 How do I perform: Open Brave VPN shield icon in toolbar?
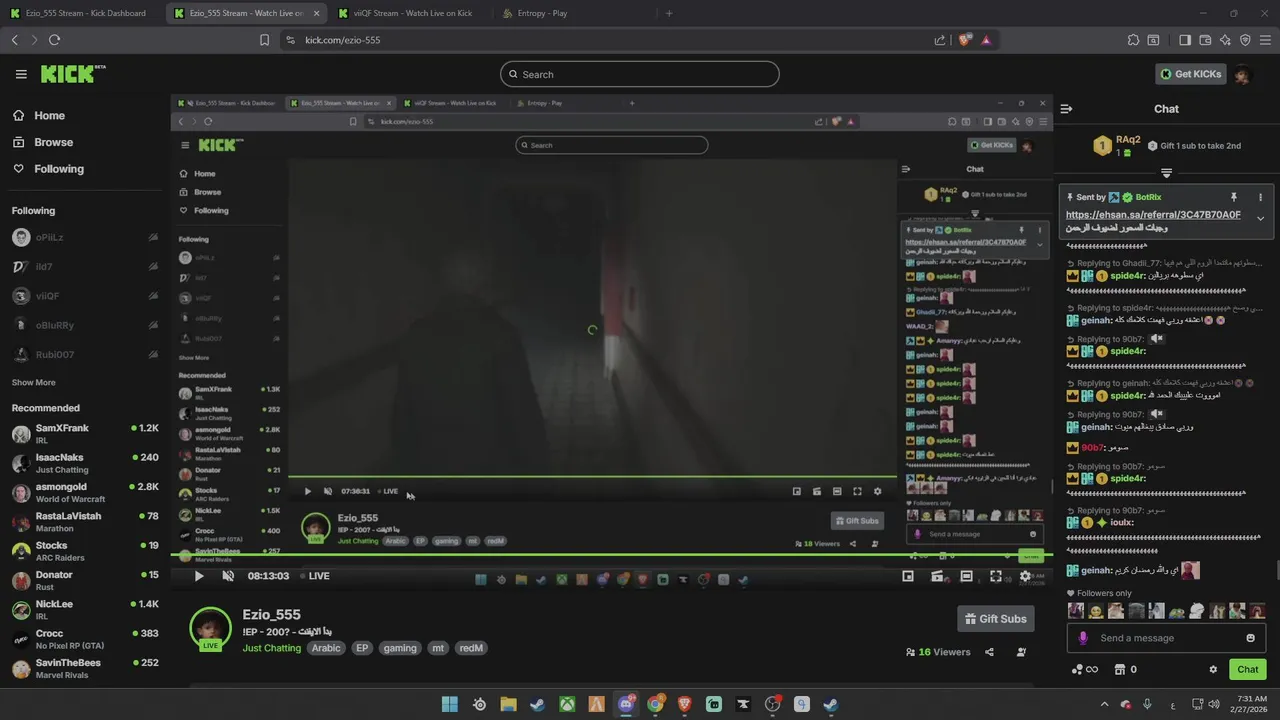click(1245, 40)
